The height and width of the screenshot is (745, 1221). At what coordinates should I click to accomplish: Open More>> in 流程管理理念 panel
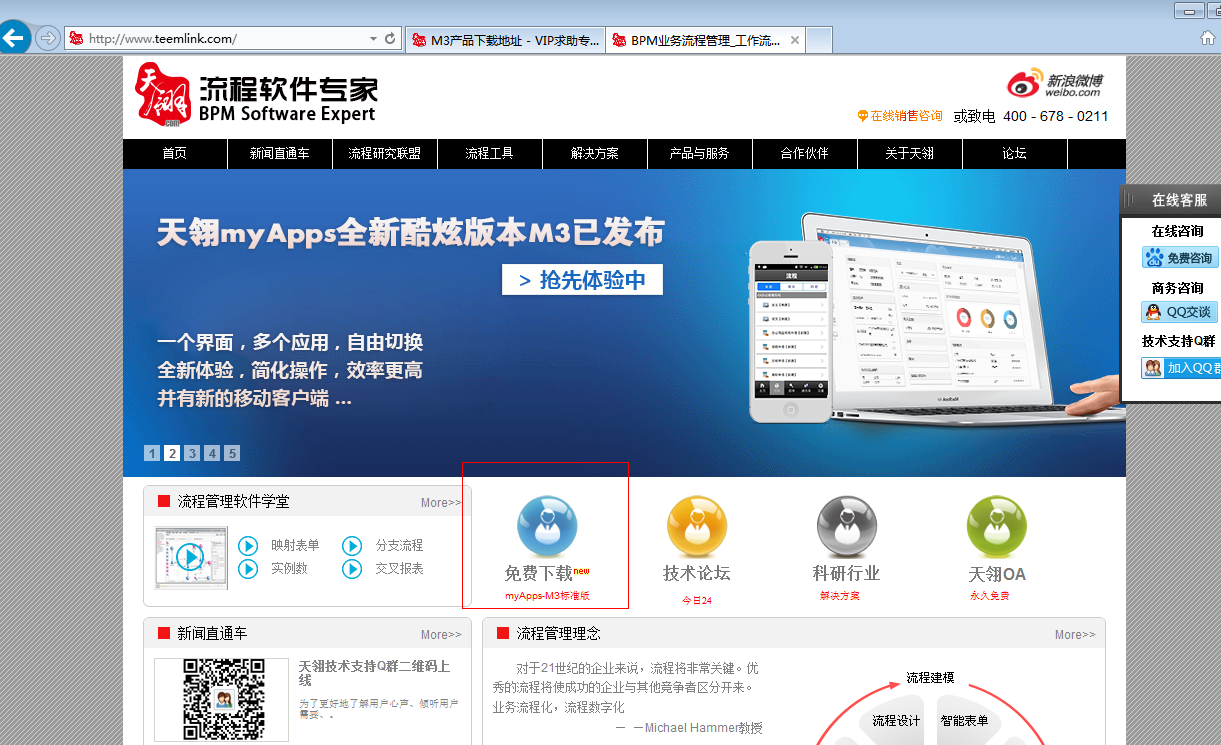coord(1075,635)
